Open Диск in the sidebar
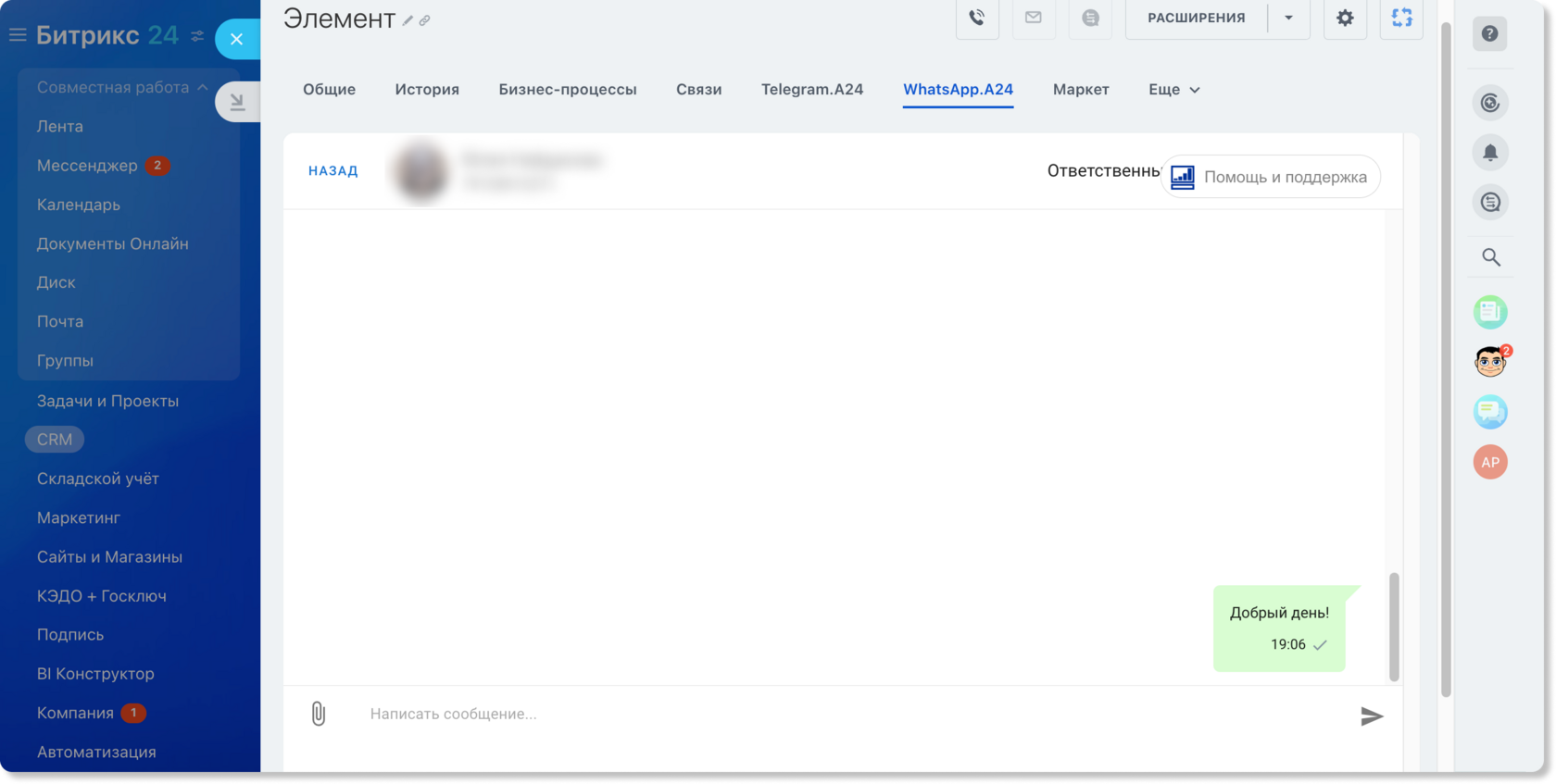Screen dimensions: 1556x784 click(x=56, y=282)
